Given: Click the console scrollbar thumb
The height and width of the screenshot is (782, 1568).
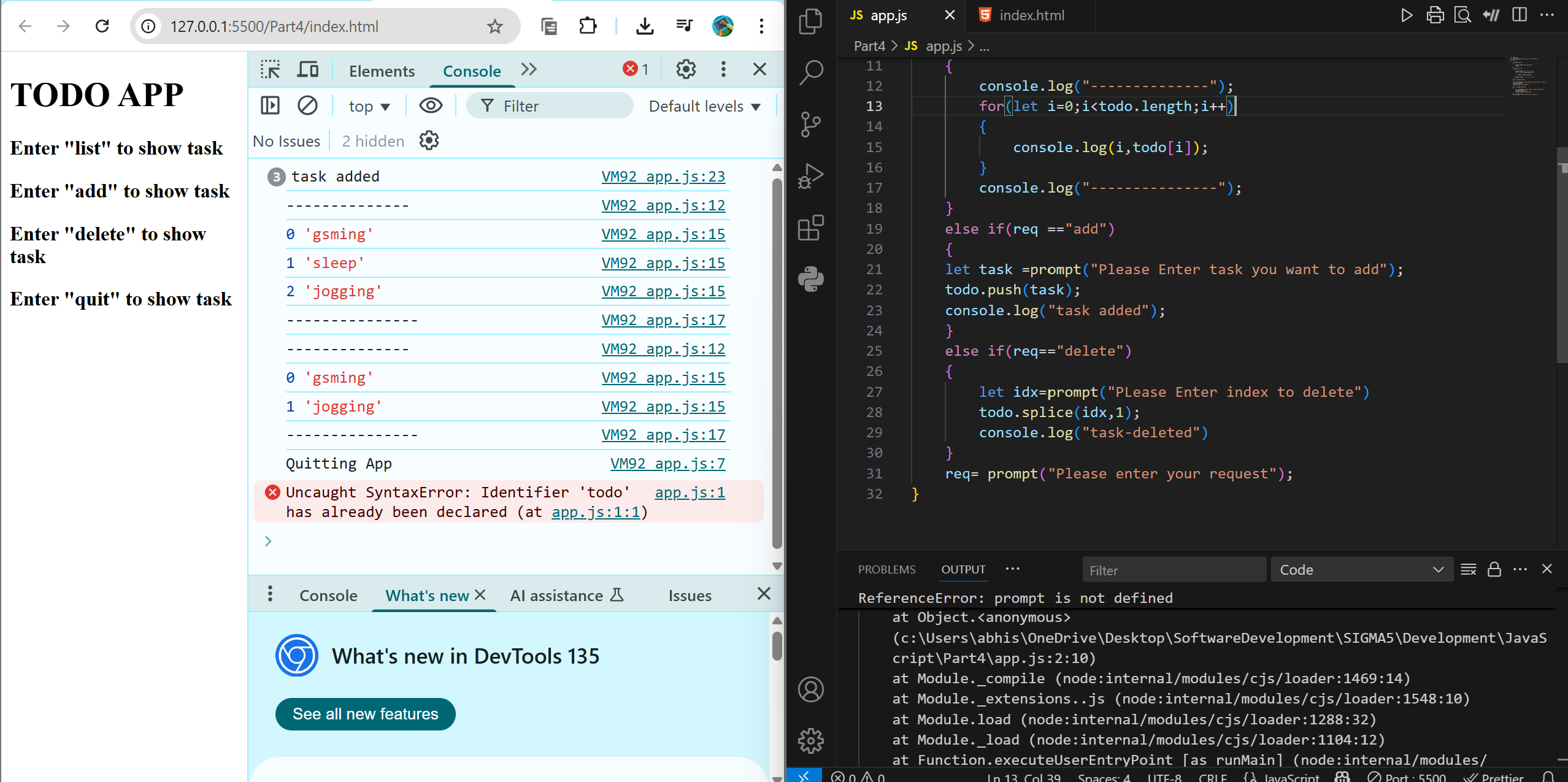Looking at the screenshot, I should (x=777, y=362).
